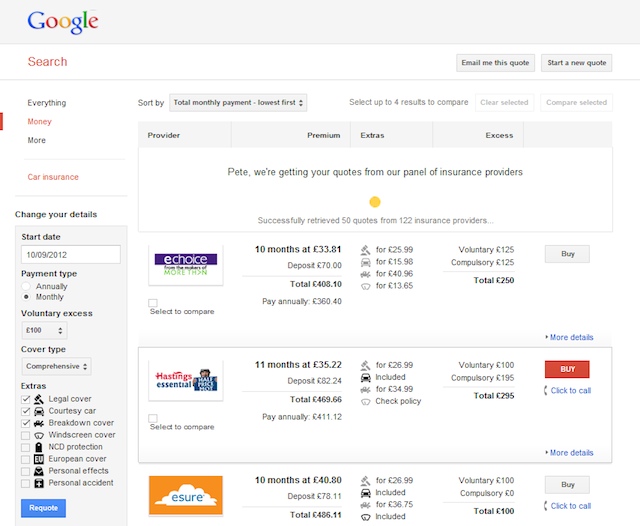Select Everything in left navigation
This screenshot has height=526, width=640.
click(x=47, y=103)
